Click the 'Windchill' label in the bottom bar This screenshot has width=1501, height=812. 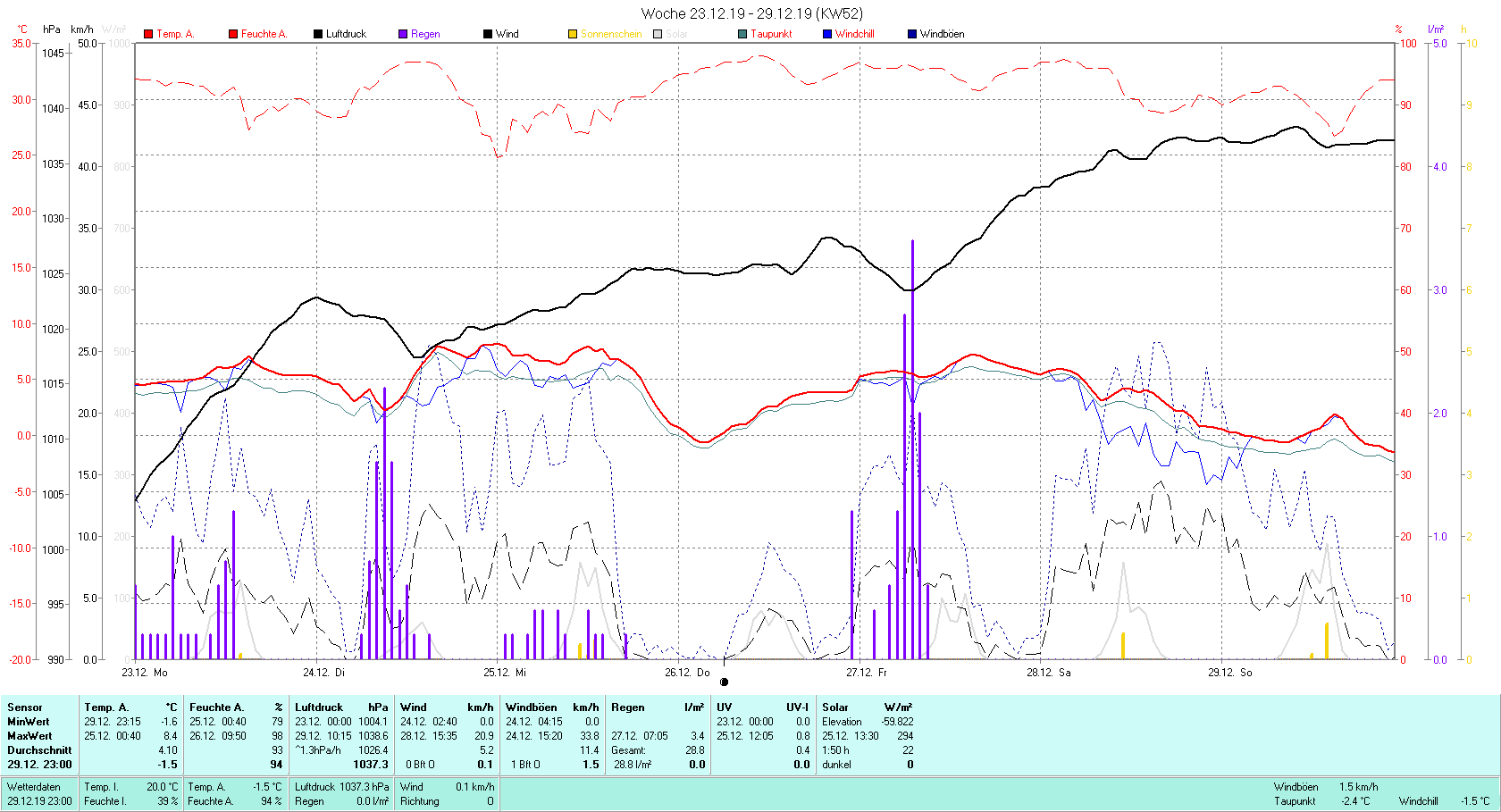tap(1419, 801)
